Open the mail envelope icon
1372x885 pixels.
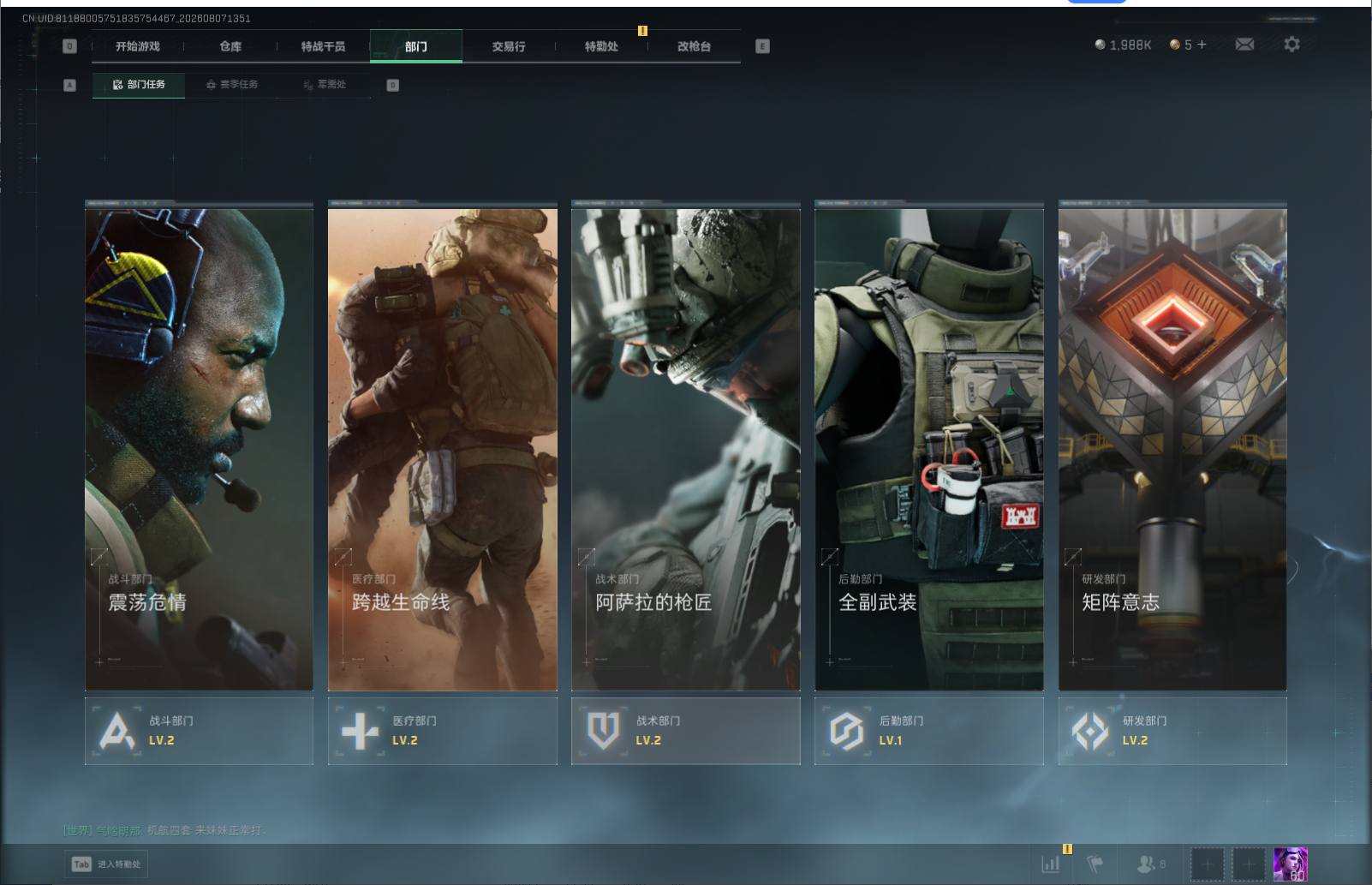[x=1244, y=45]
